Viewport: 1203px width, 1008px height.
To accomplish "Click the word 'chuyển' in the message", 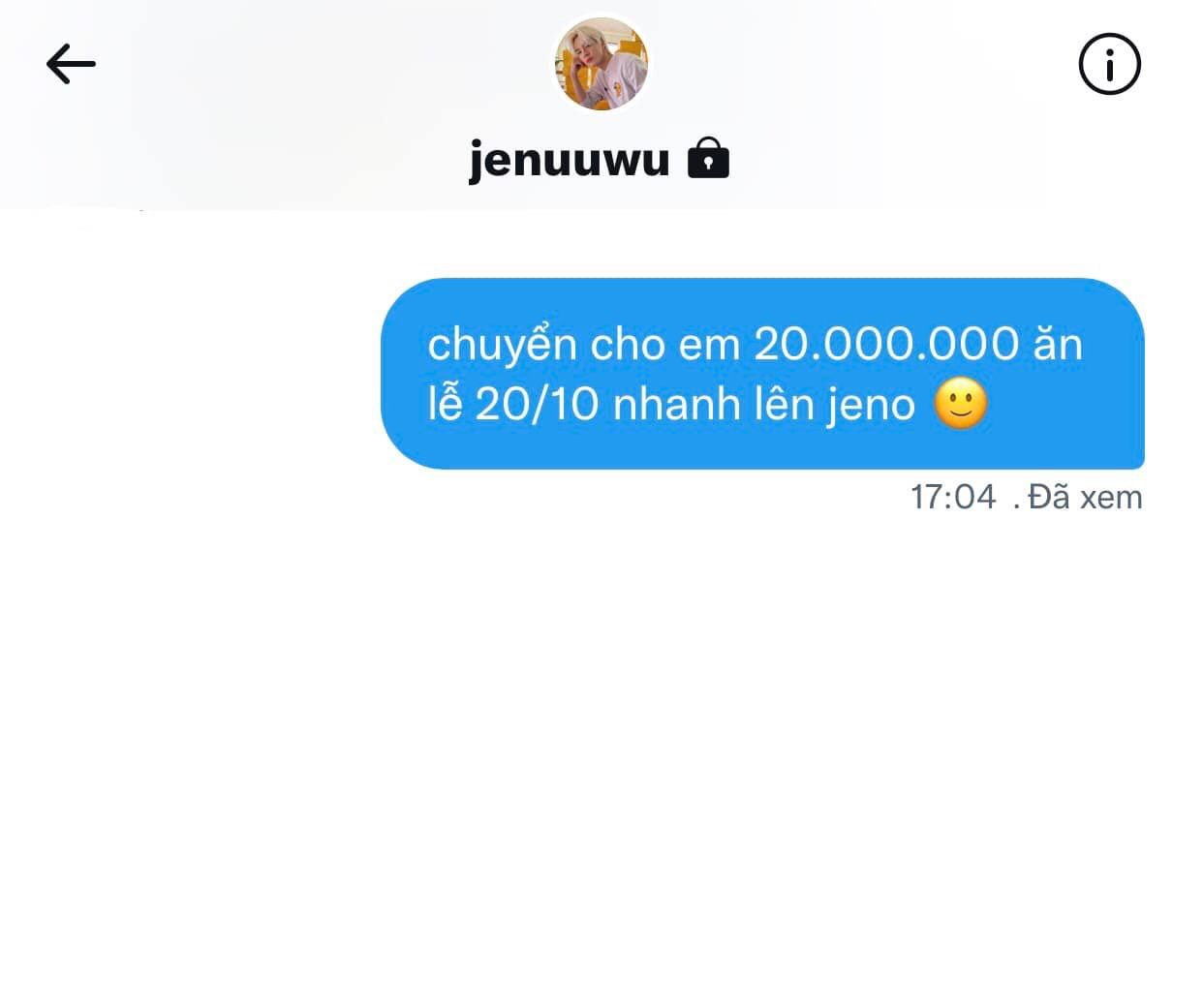I will coord(502,345).
